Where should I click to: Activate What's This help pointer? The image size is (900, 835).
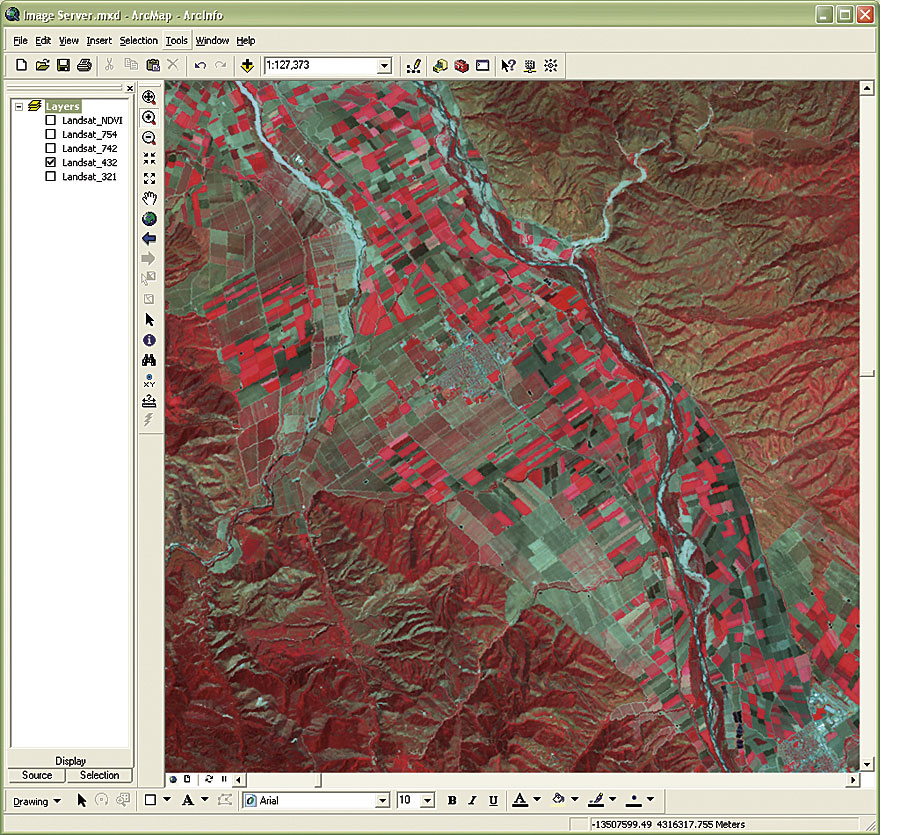click(x=508, y=66)
